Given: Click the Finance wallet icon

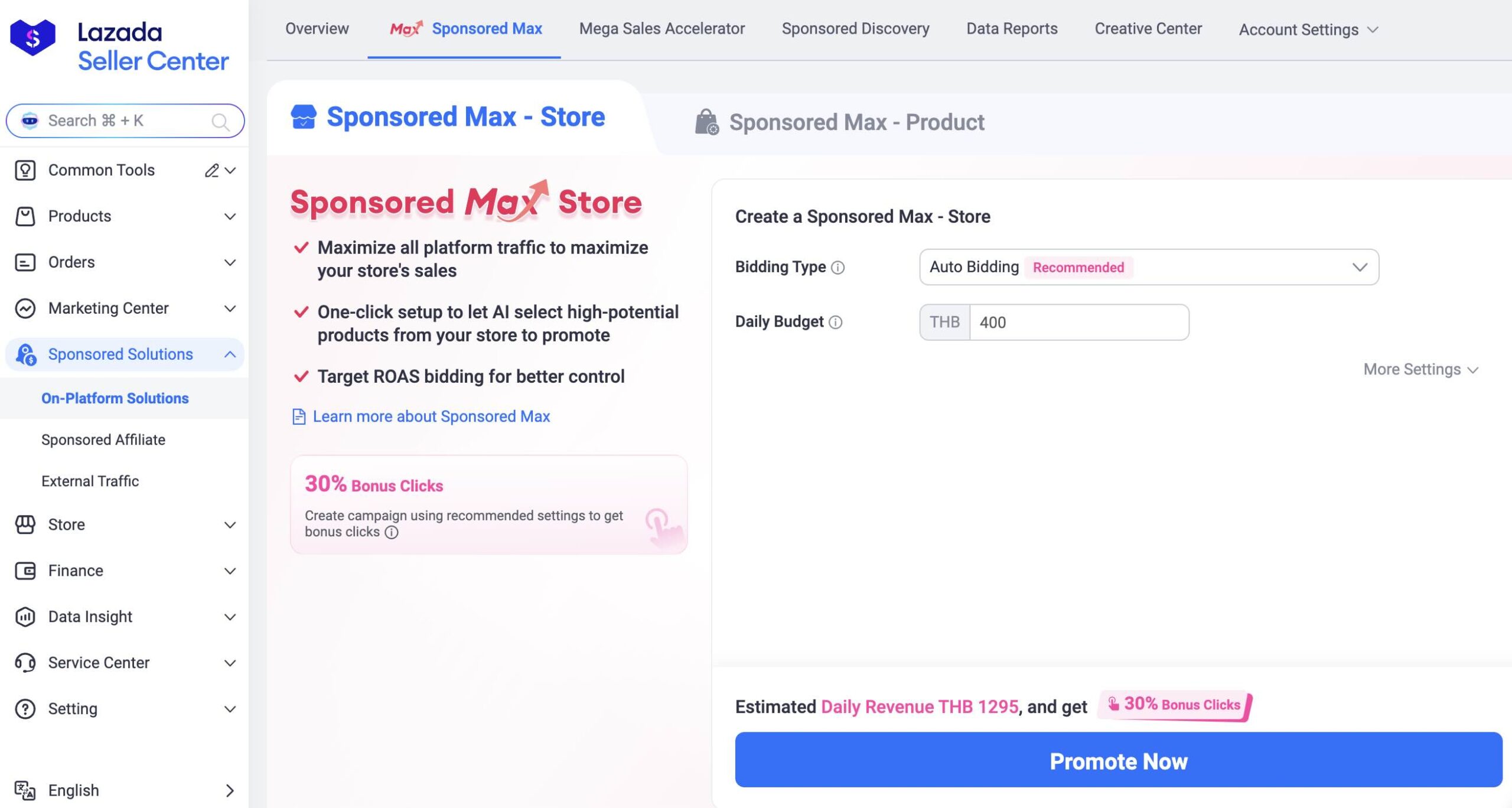Looking at the screenshot, I should click(x=25, y=571).
